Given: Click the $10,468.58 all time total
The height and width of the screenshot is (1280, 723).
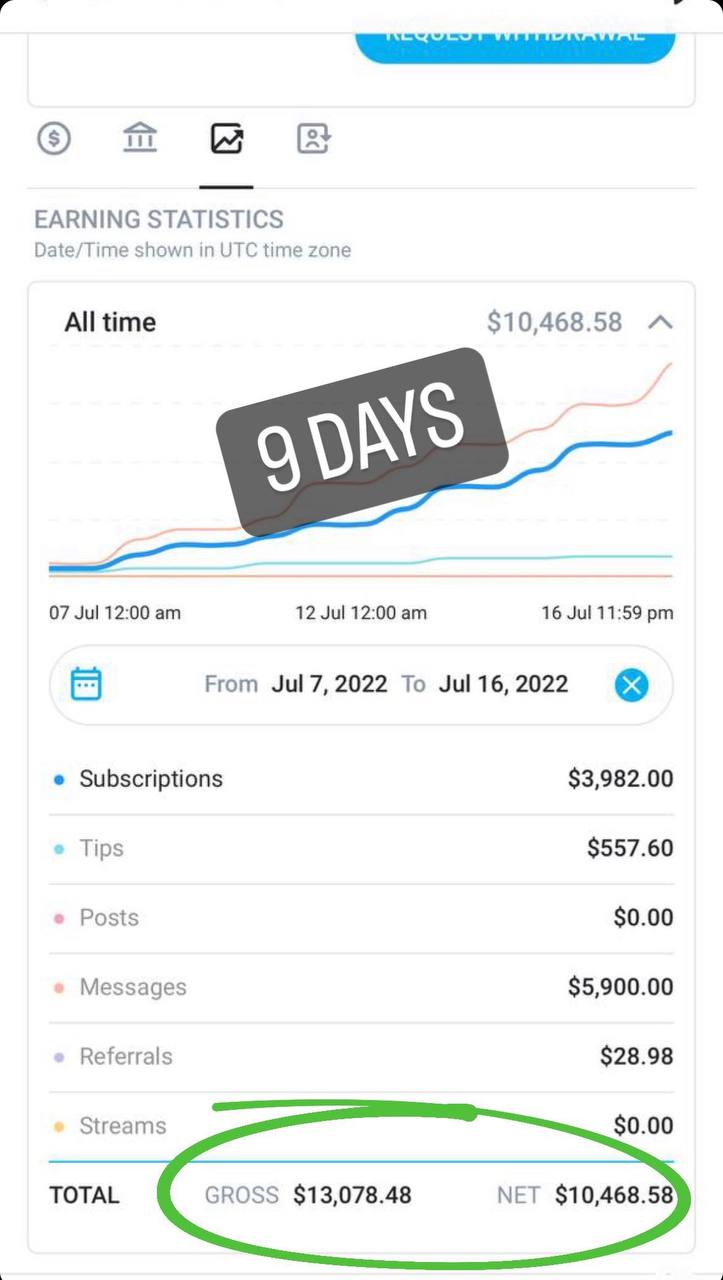Looking at the screenshot, I should click(554, 322).
